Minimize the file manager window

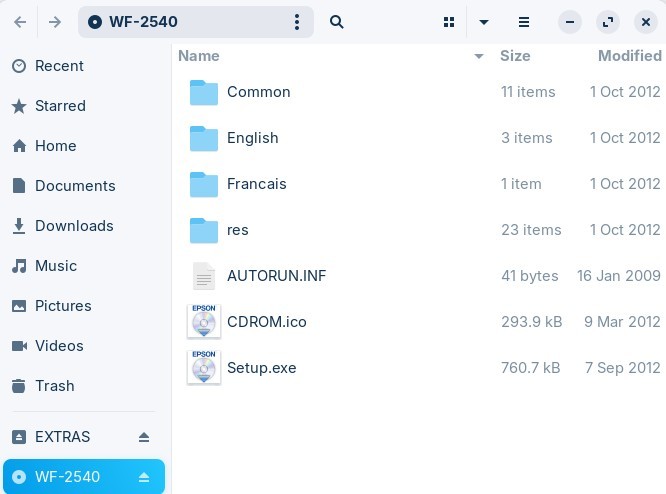click(570, 22)
